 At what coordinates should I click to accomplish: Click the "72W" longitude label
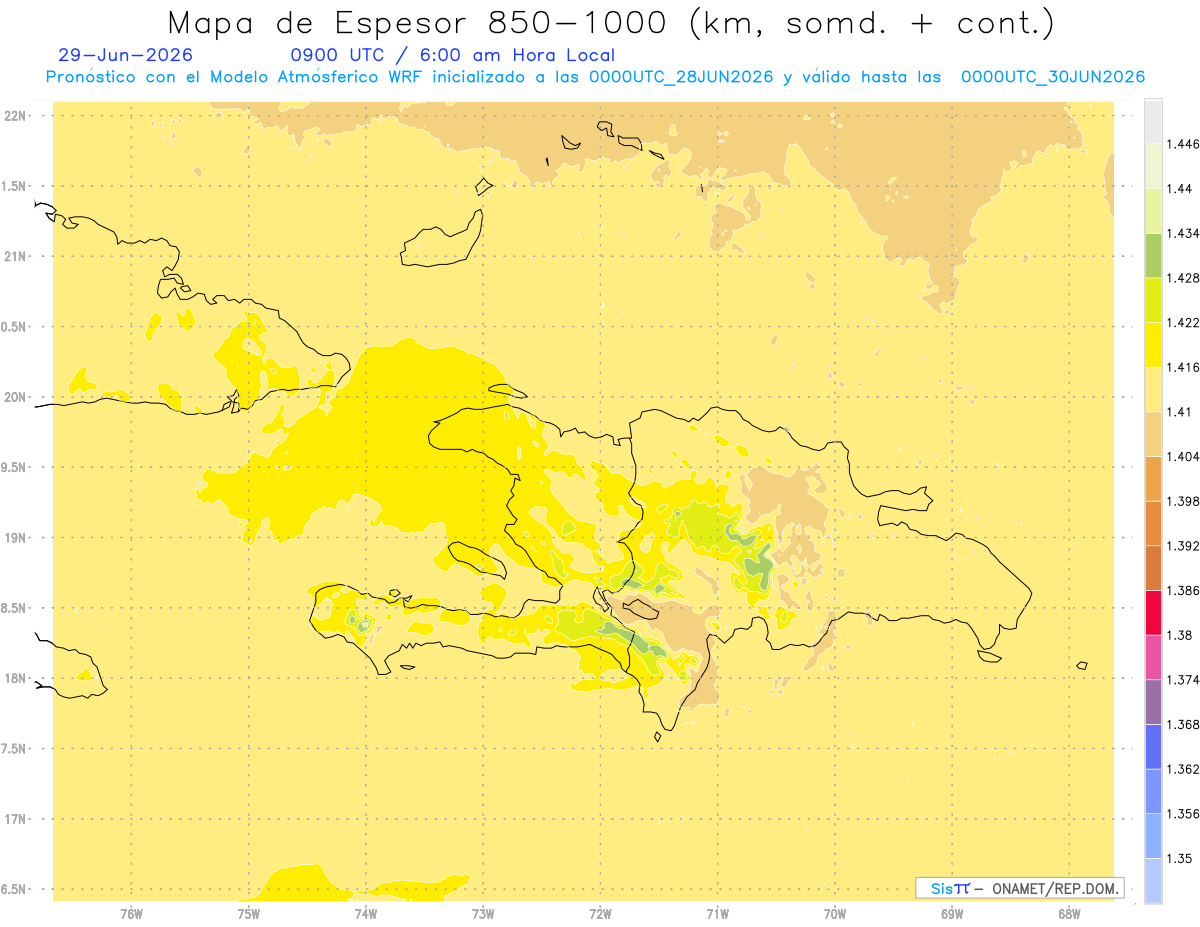point(600,913)
